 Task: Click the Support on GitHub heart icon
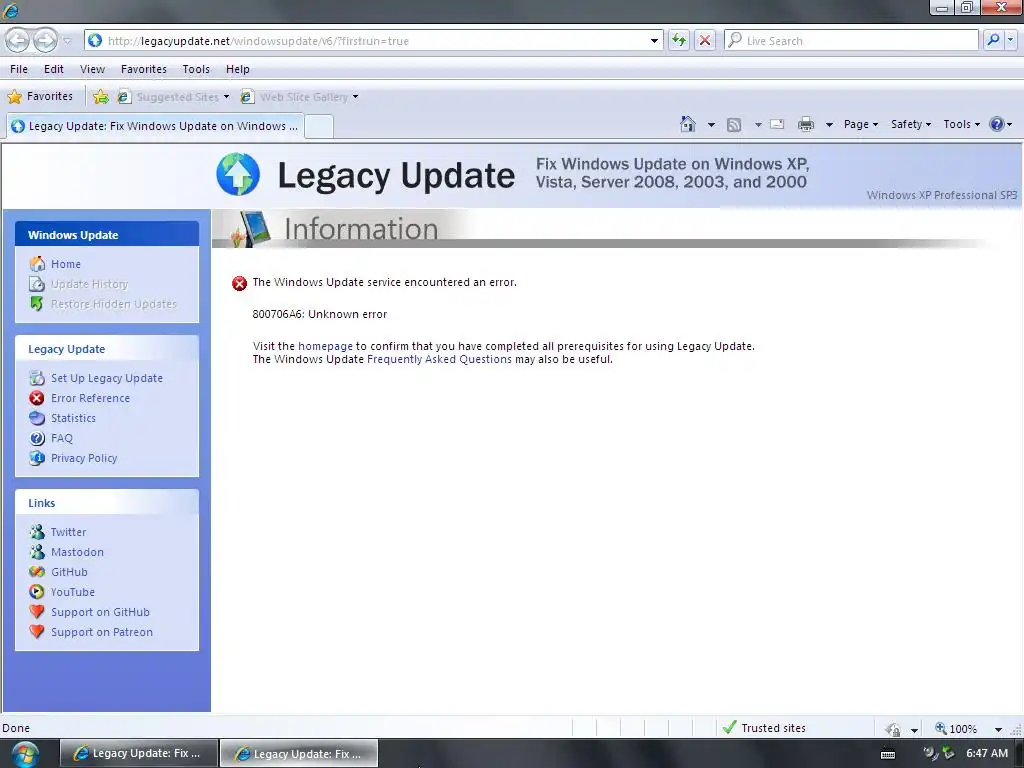click(37, 612)
